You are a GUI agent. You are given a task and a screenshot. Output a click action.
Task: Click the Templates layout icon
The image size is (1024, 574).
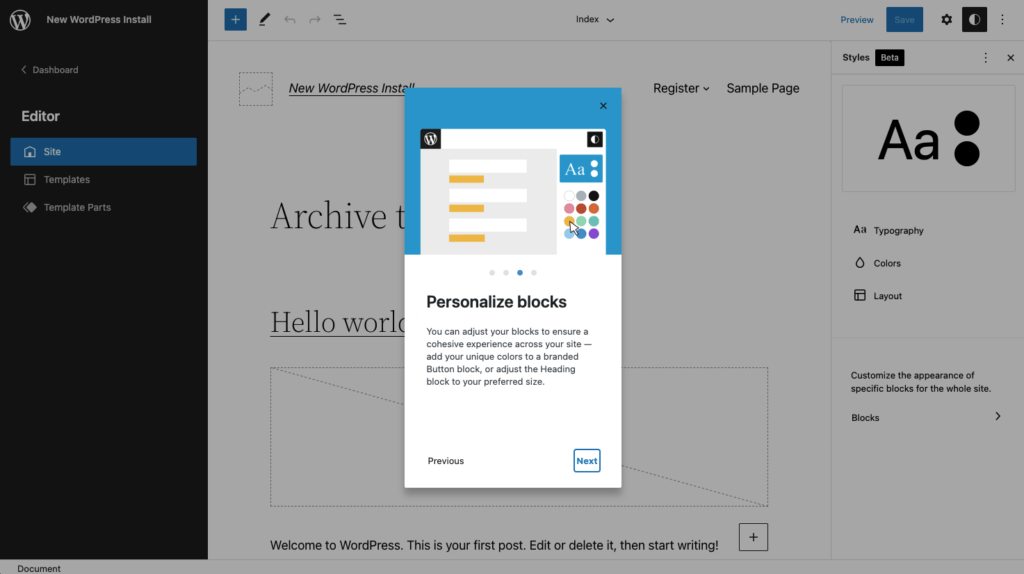pos(29,180)
